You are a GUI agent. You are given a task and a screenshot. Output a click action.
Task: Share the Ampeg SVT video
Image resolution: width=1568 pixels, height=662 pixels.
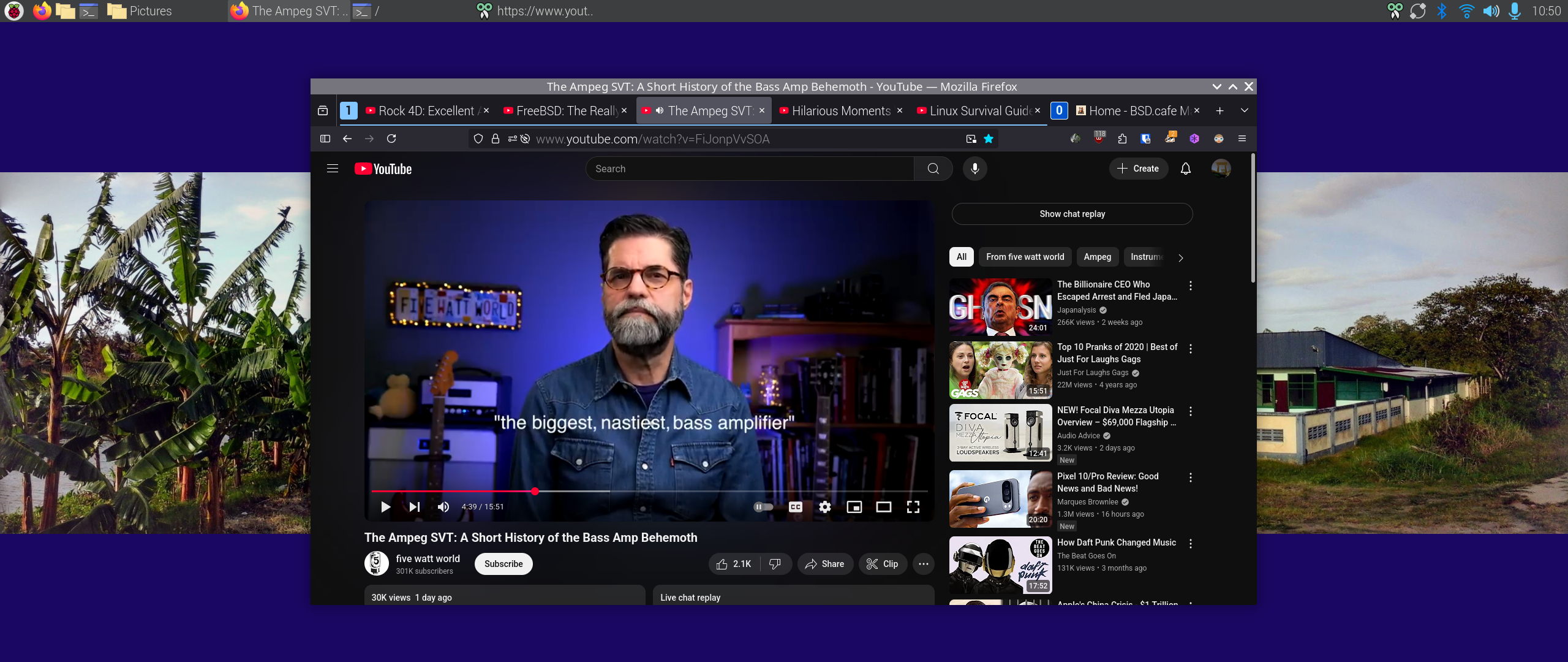[825, 564]
